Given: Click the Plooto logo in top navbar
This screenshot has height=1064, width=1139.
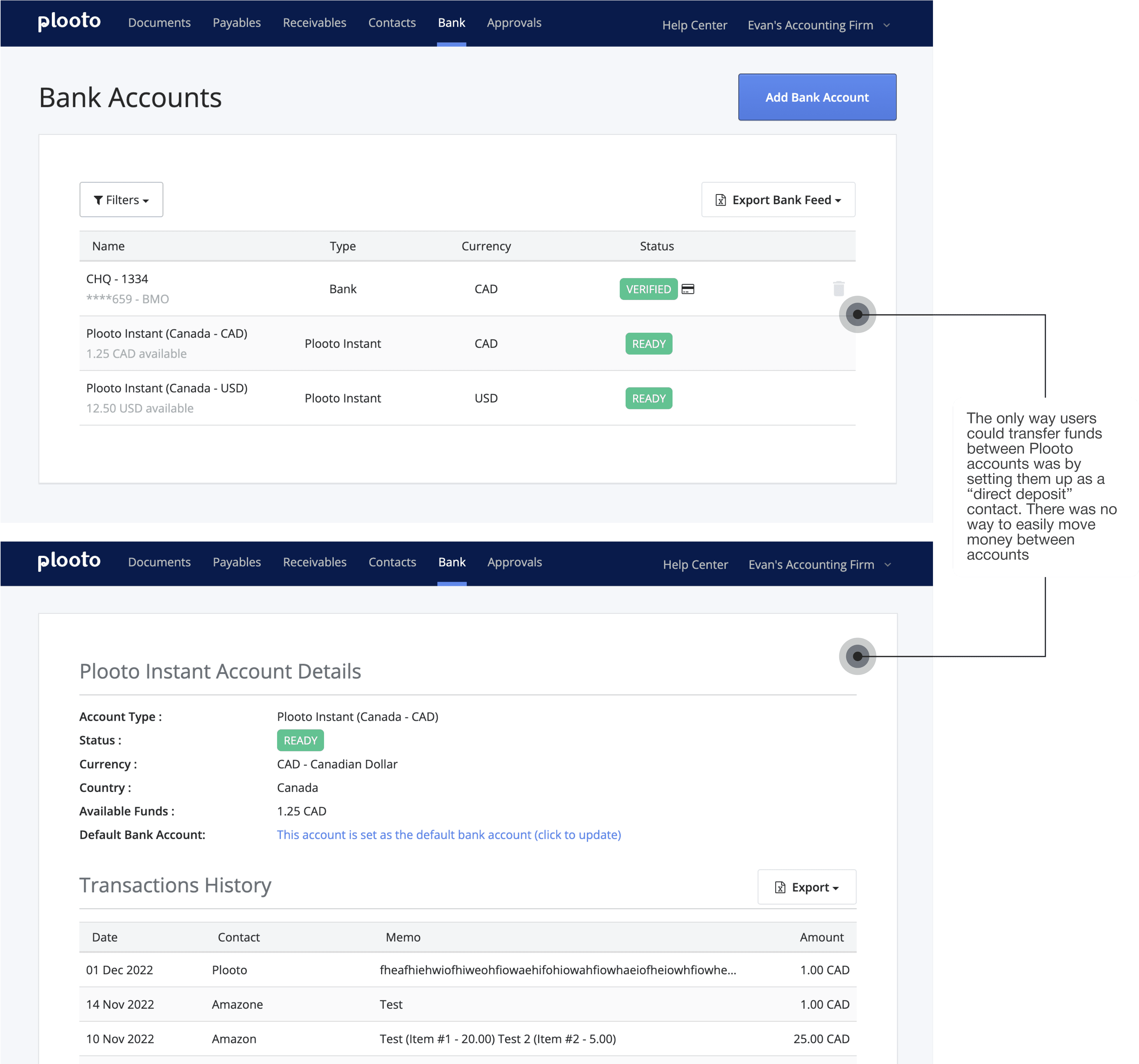Looking at the screenshot, I should [69, 22].
